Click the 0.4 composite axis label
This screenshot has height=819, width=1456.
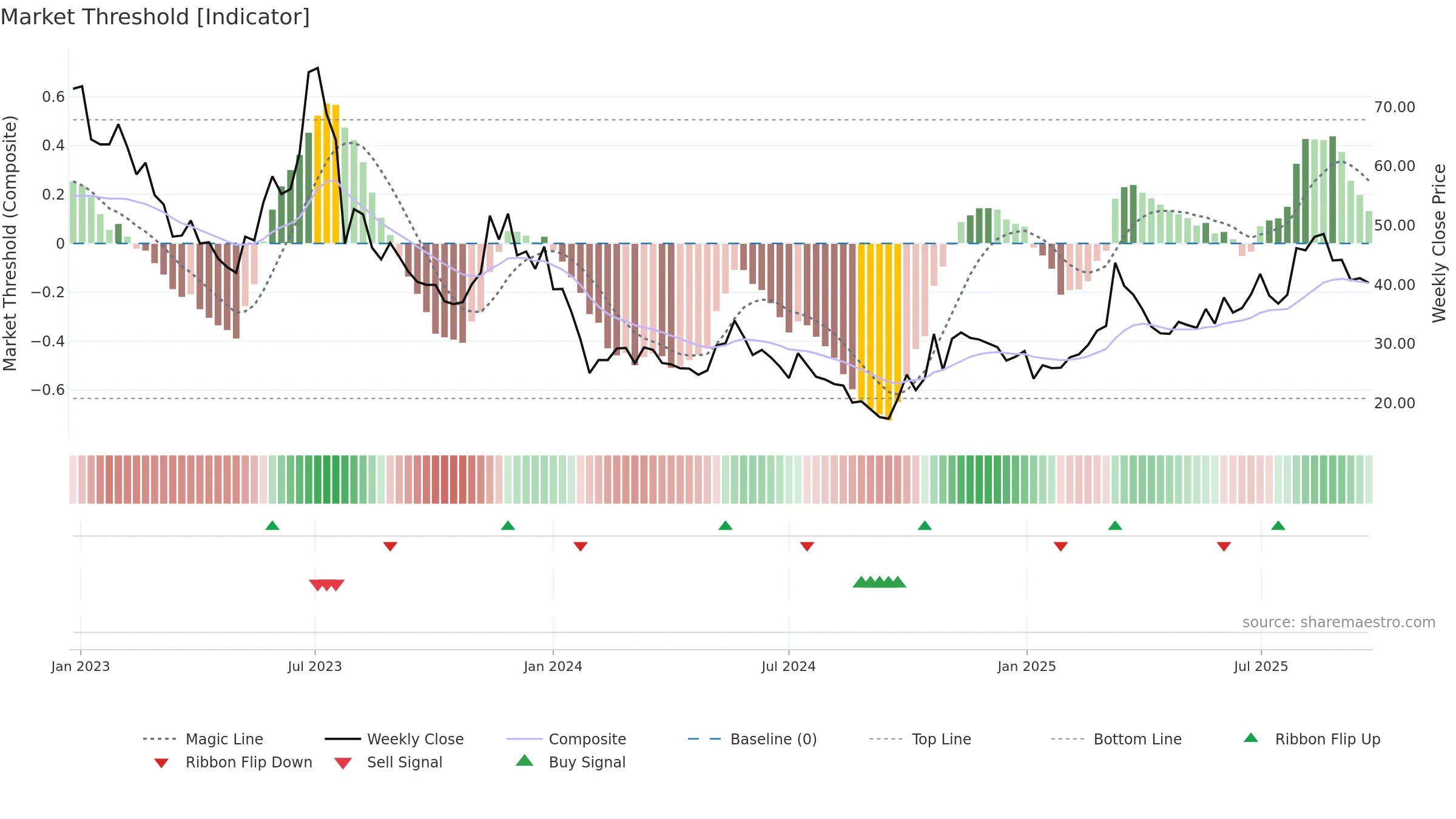click(53, 146)
